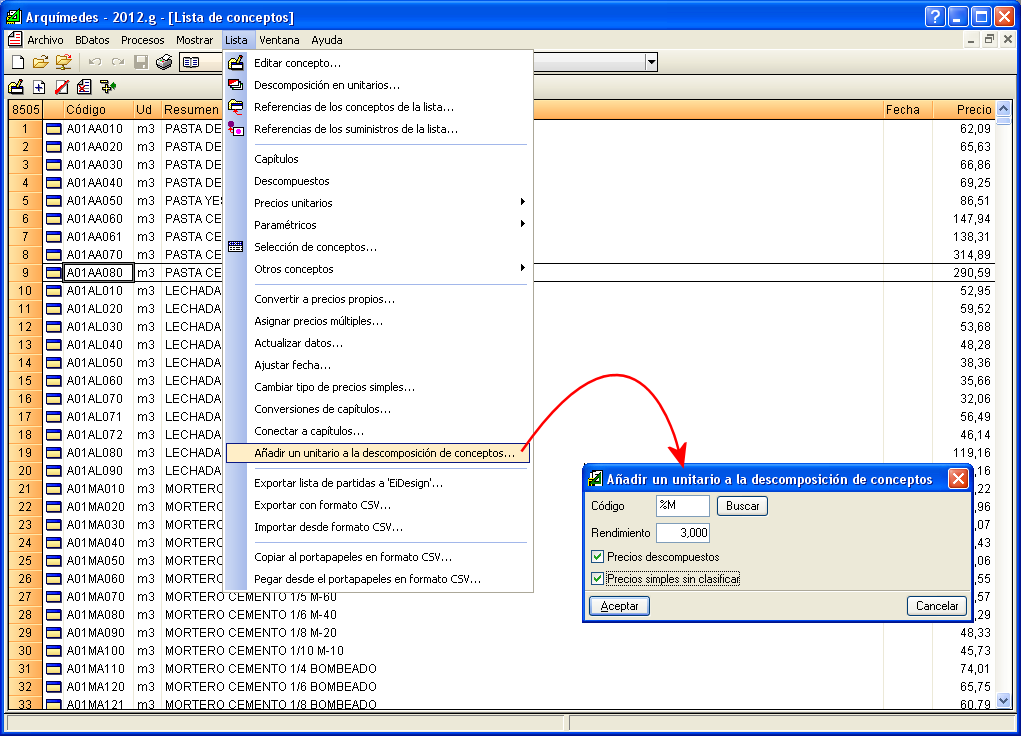The image size is (1021, 736).
Task: Click the Redo arrow icon
Action: 118,62
